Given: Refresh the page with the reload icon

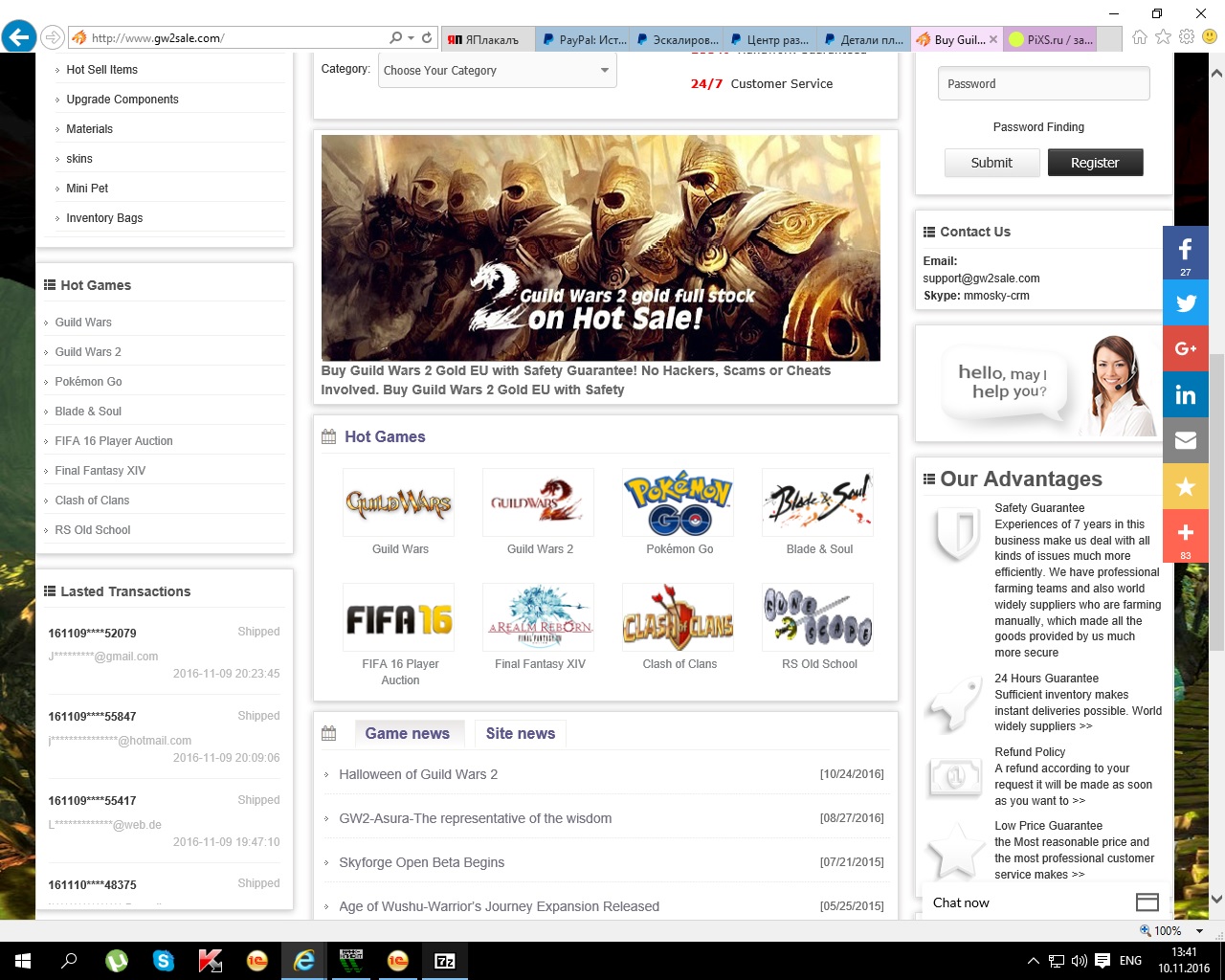Looking at the screenshot, I should [x=427, y=38].
